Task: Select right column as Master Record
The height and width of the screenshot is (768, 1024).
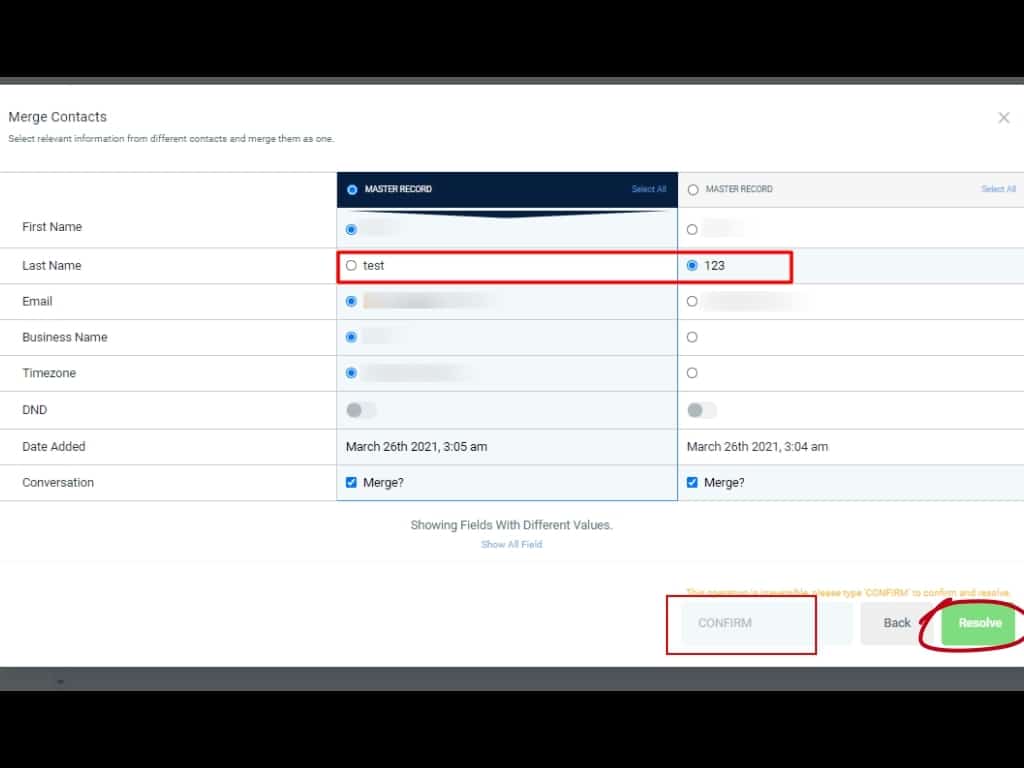Action: point(693,189)
